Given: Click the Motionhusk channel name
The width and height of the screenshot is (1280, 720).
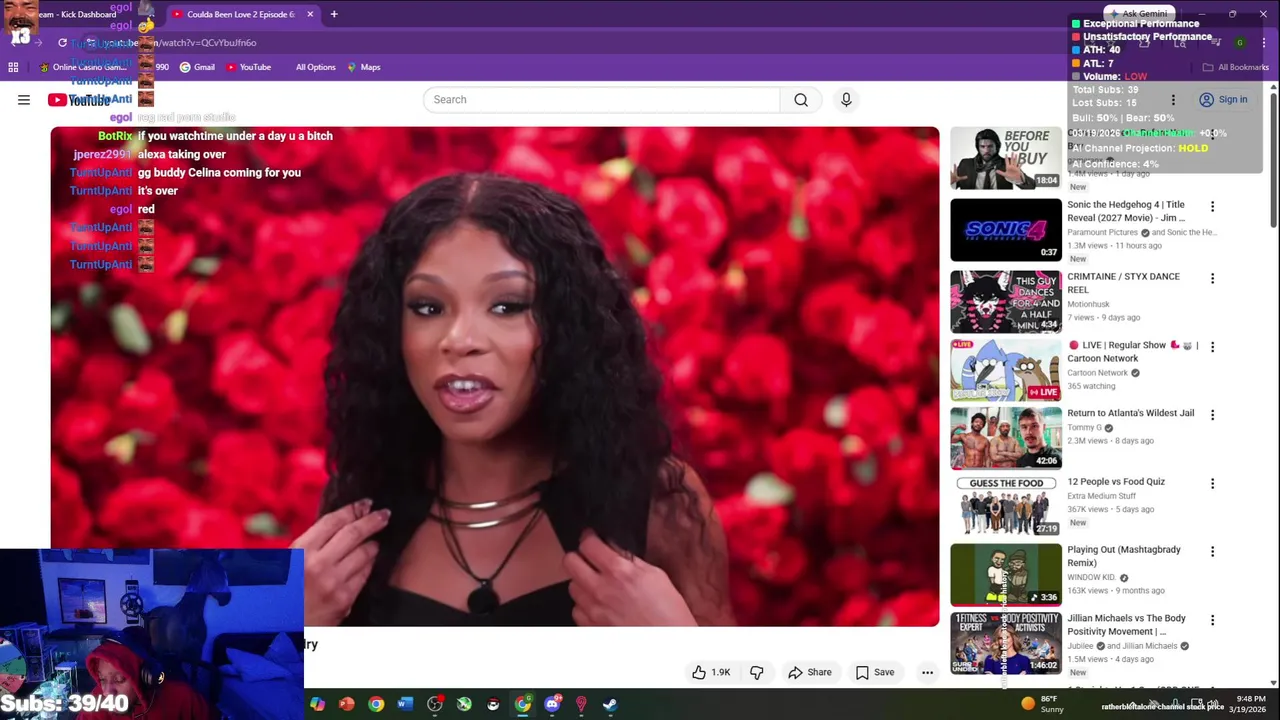Looking at the screenshot, I should coord(1088,304).
